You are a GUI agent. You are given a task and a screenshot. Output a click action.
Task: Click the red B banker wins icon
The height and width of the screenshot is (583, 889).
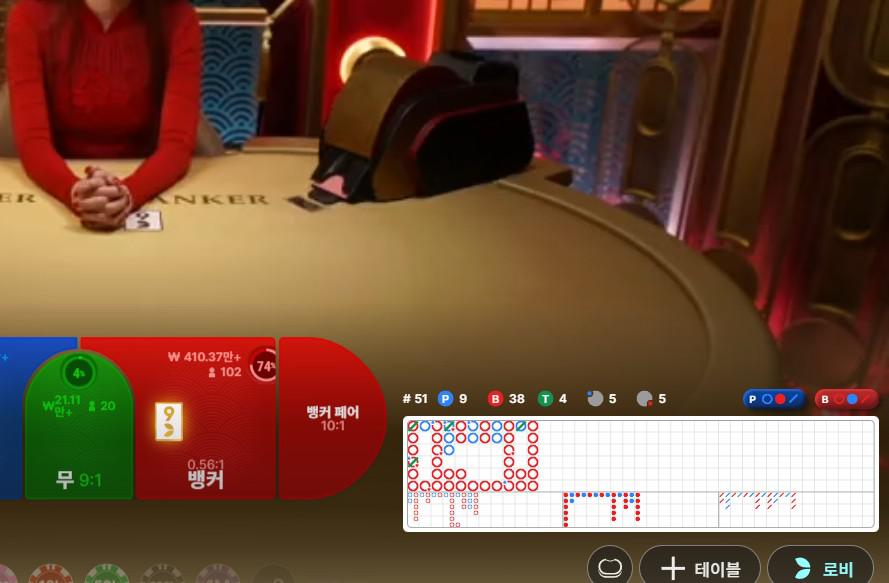pos(495,399)
